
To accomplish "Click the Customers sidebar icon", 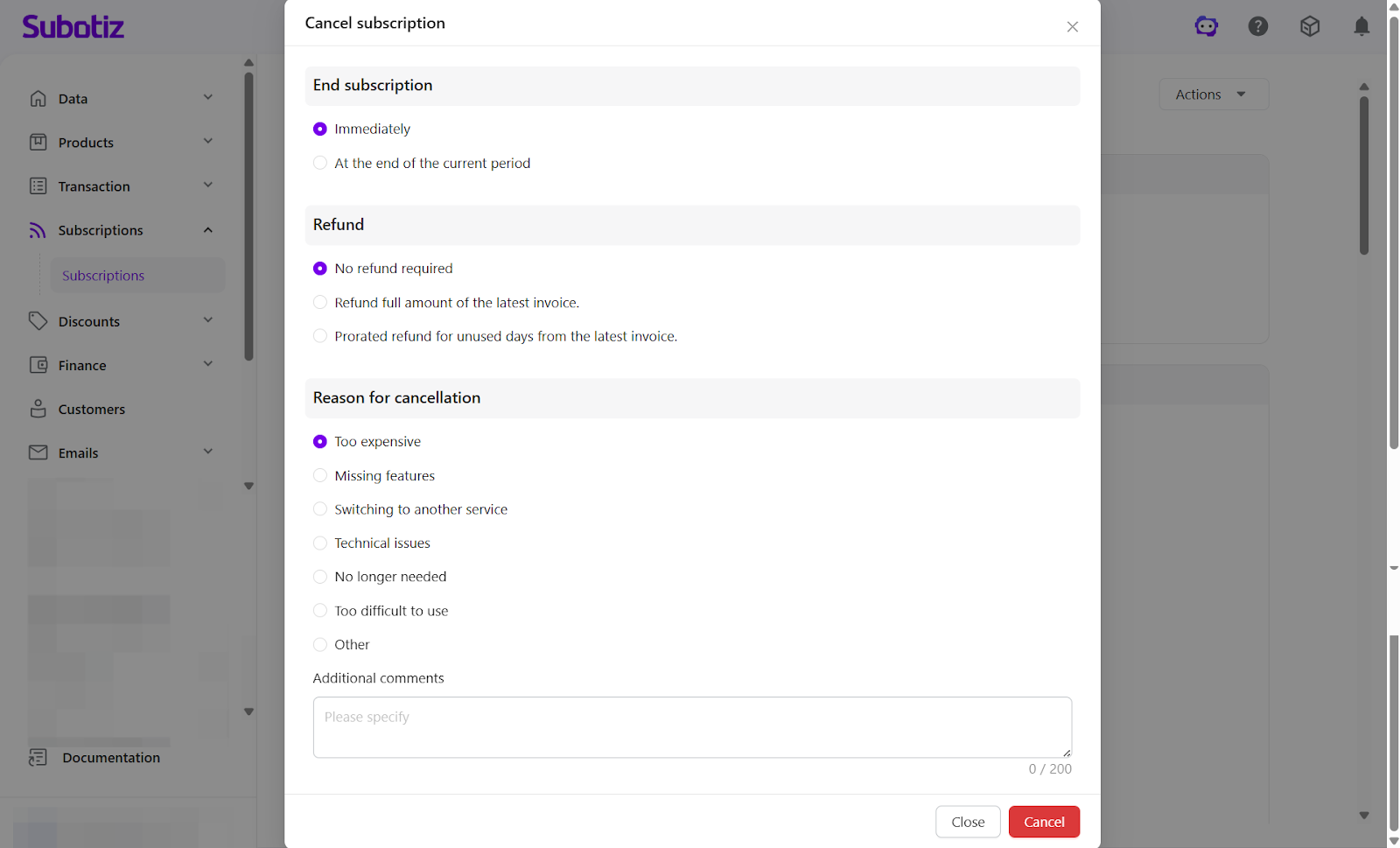I will tap(38, 409).
